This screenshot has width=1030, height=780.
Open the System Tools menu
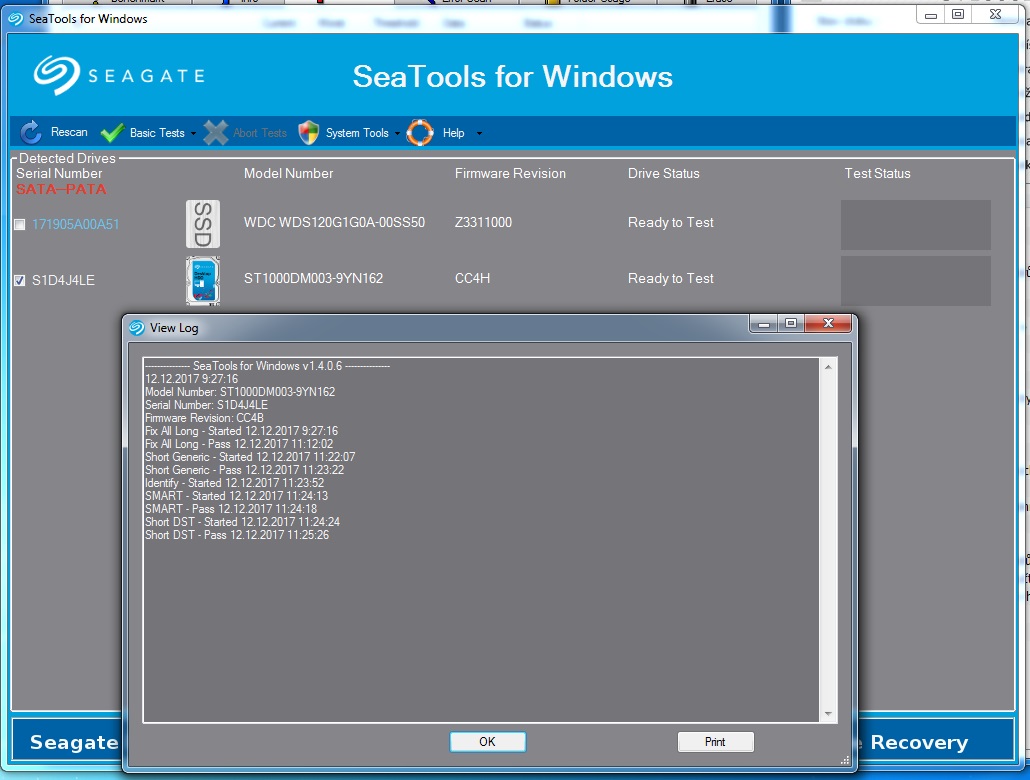coord(357,133)
